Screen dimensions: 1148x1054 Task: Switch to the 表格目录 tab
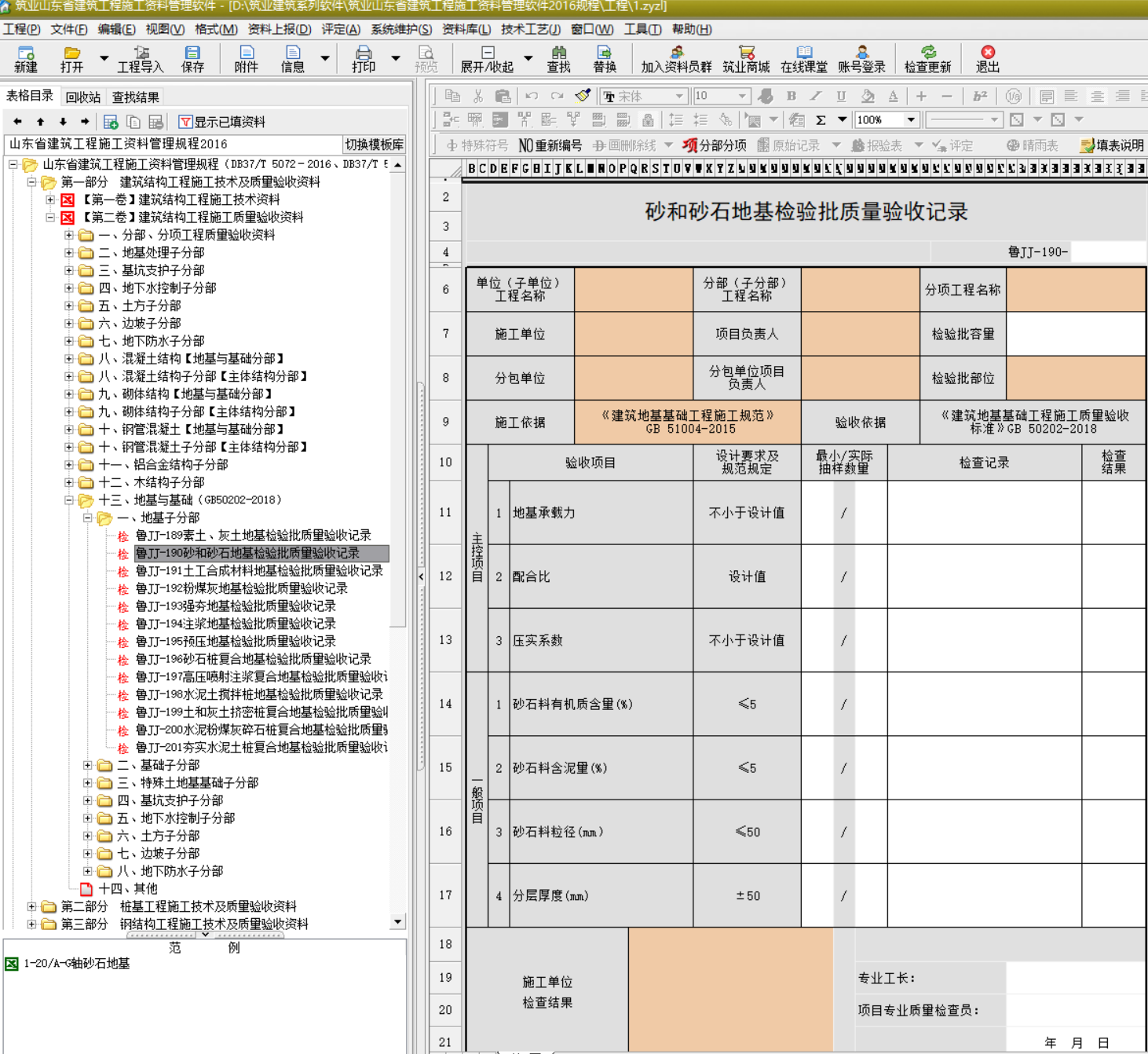click(x=30, y=96)
